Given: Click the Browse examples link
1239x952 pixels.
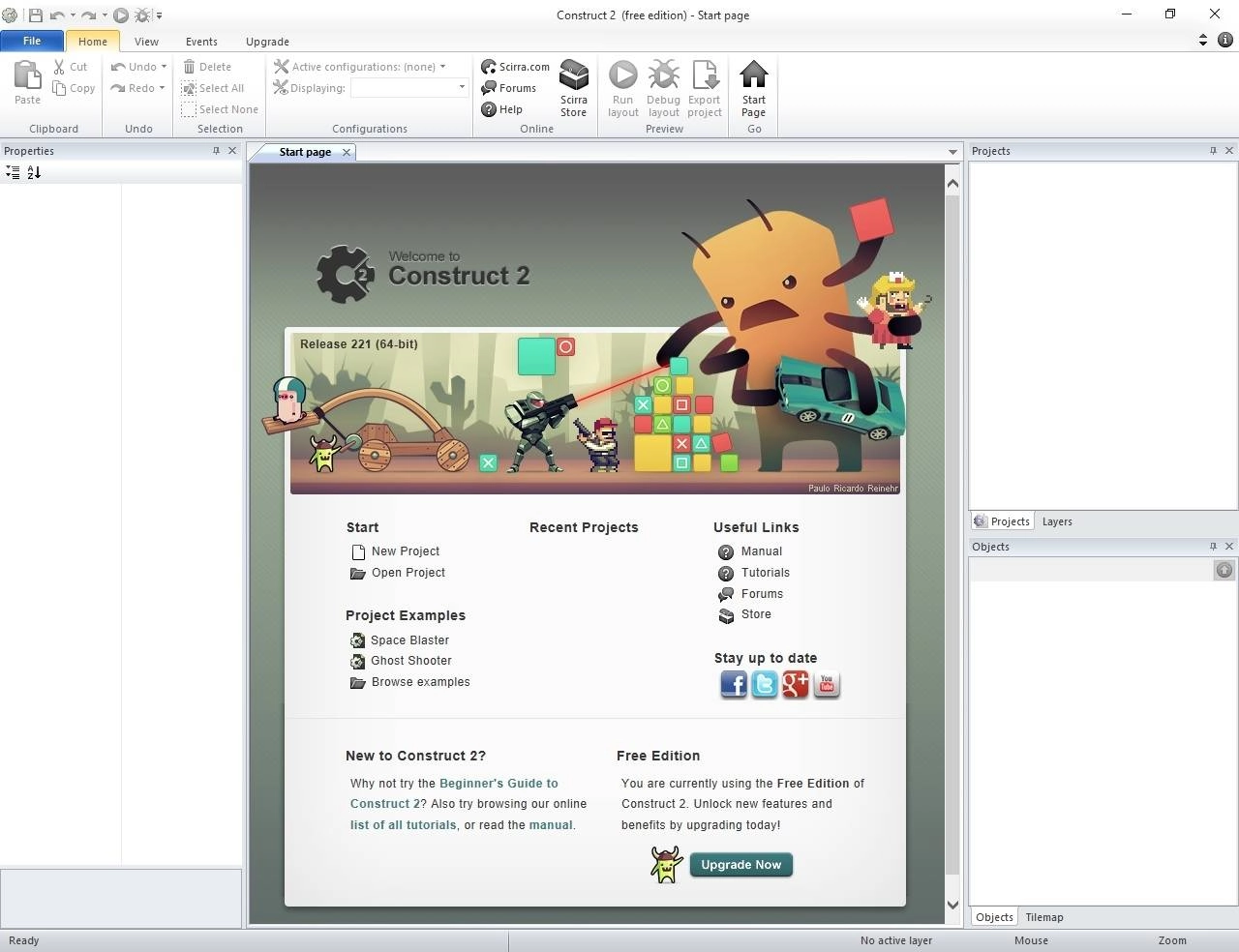Looking at the screenshot, I should point(421,682).
